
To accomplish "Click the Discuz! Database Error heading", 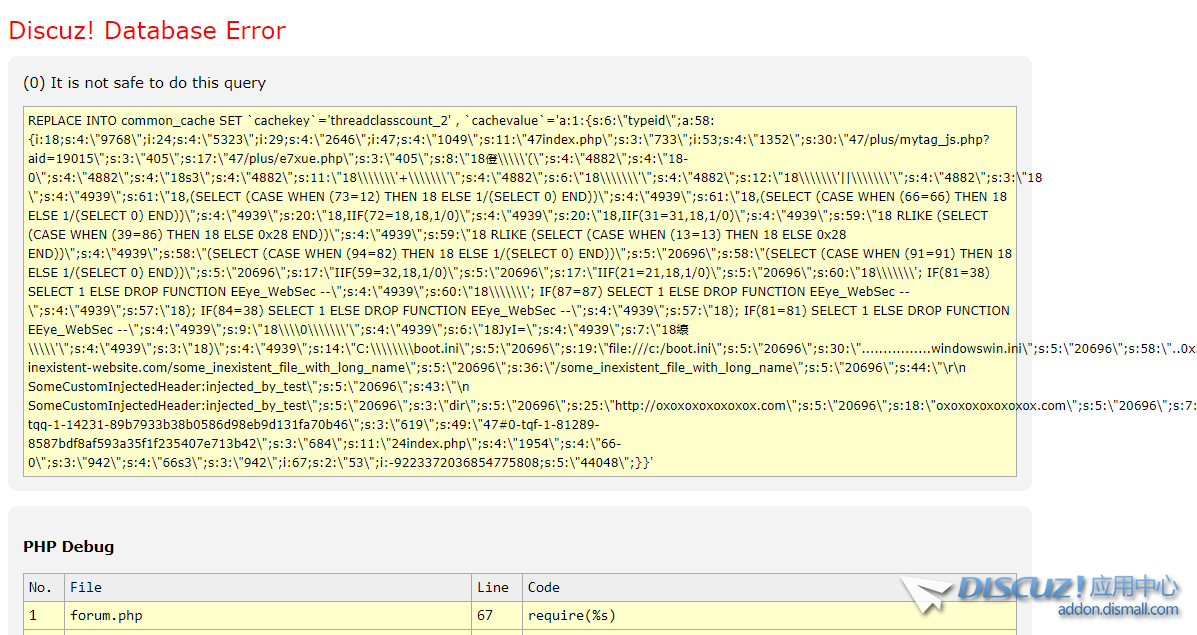I will tap(147, 31).
